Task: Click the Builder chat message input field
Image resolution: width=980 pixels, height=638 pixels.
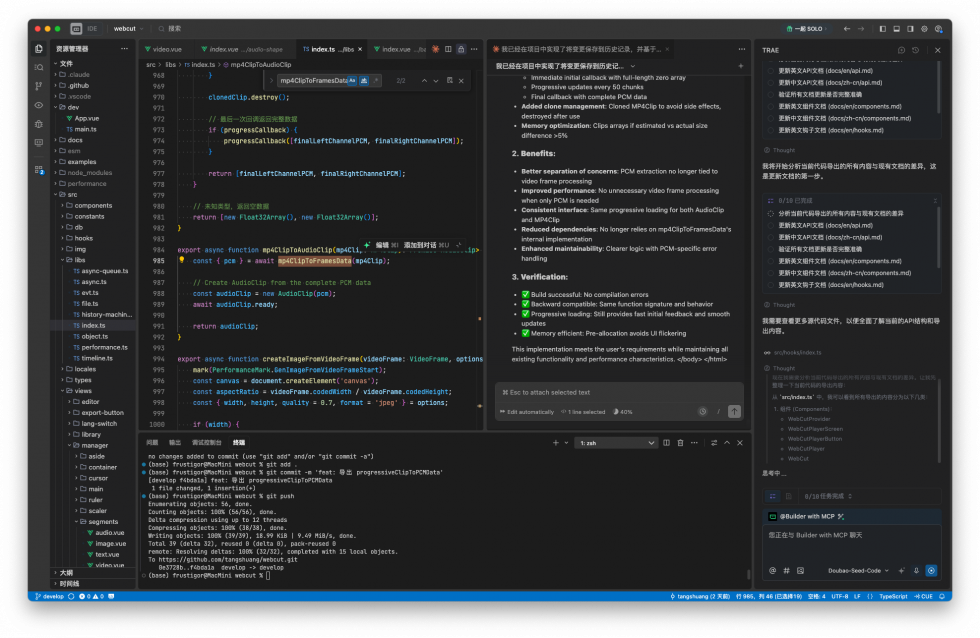Action: [850, 540]
